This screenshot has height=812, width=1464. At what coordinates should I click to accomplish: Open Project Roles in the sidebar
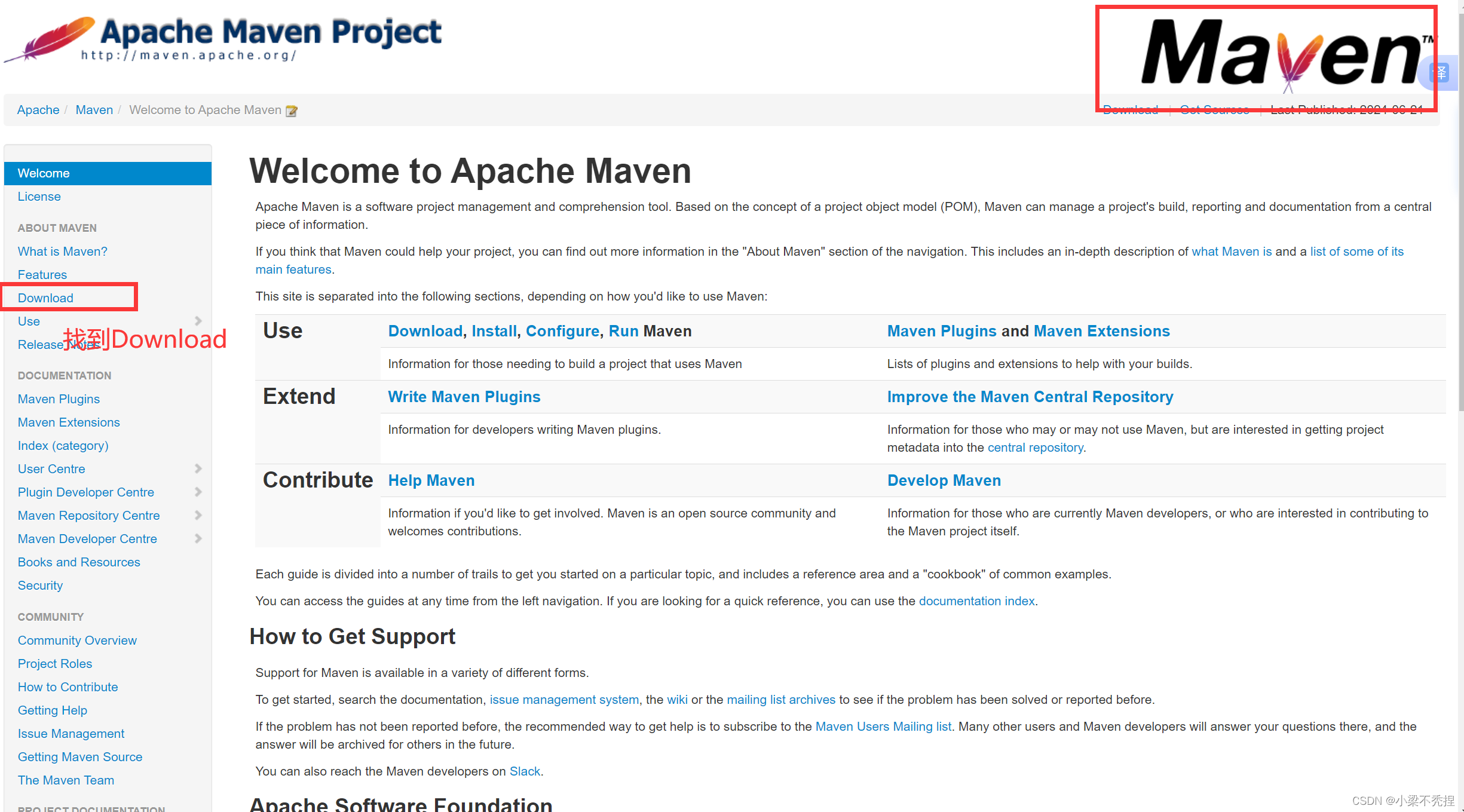[55, 664]
